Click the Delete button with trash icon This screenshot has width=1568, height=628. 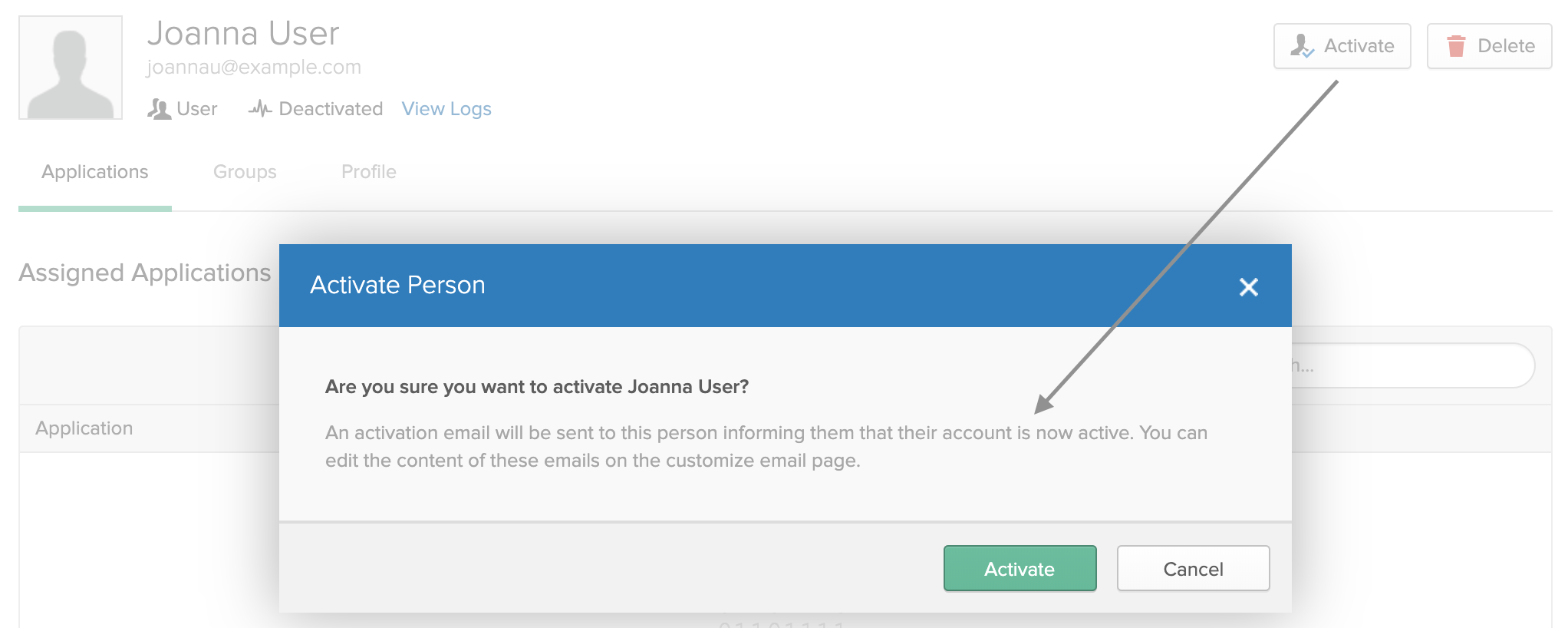[x=1489, y=46]
